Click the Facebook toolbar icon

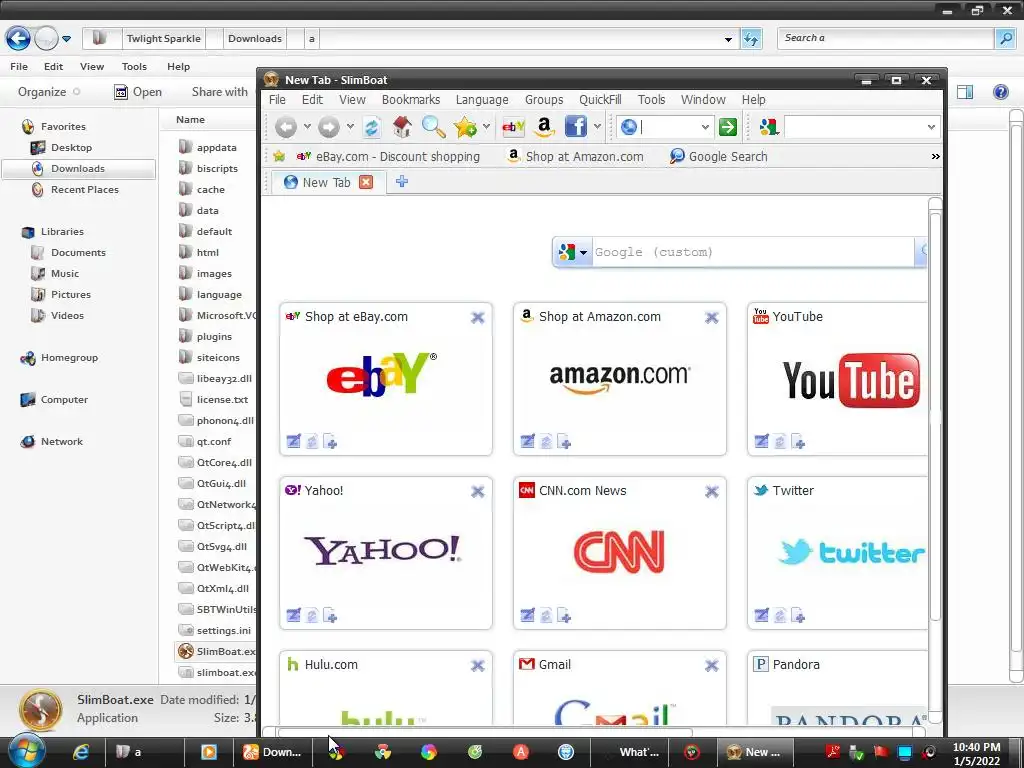[x=575, y=127]
